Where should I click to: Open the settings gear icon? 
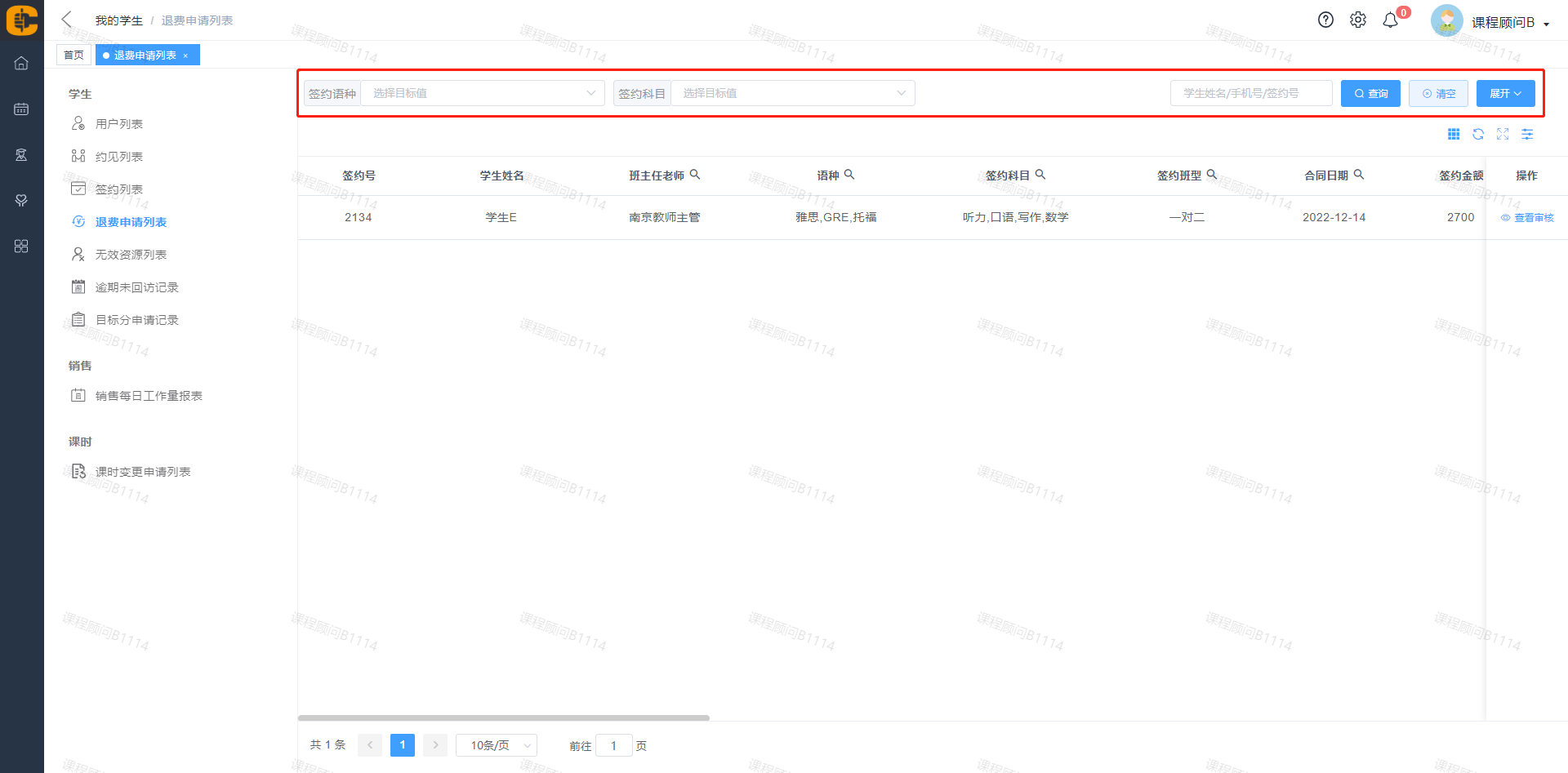pyautogui.click(x=1357, y=20)
